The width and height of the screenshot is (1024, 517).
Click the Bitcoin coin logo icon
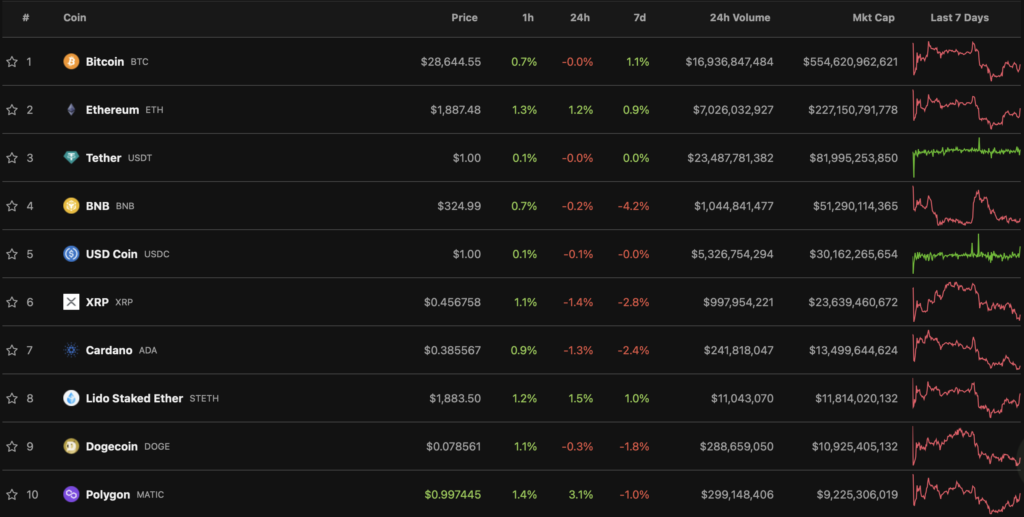(x=71, y=62)
